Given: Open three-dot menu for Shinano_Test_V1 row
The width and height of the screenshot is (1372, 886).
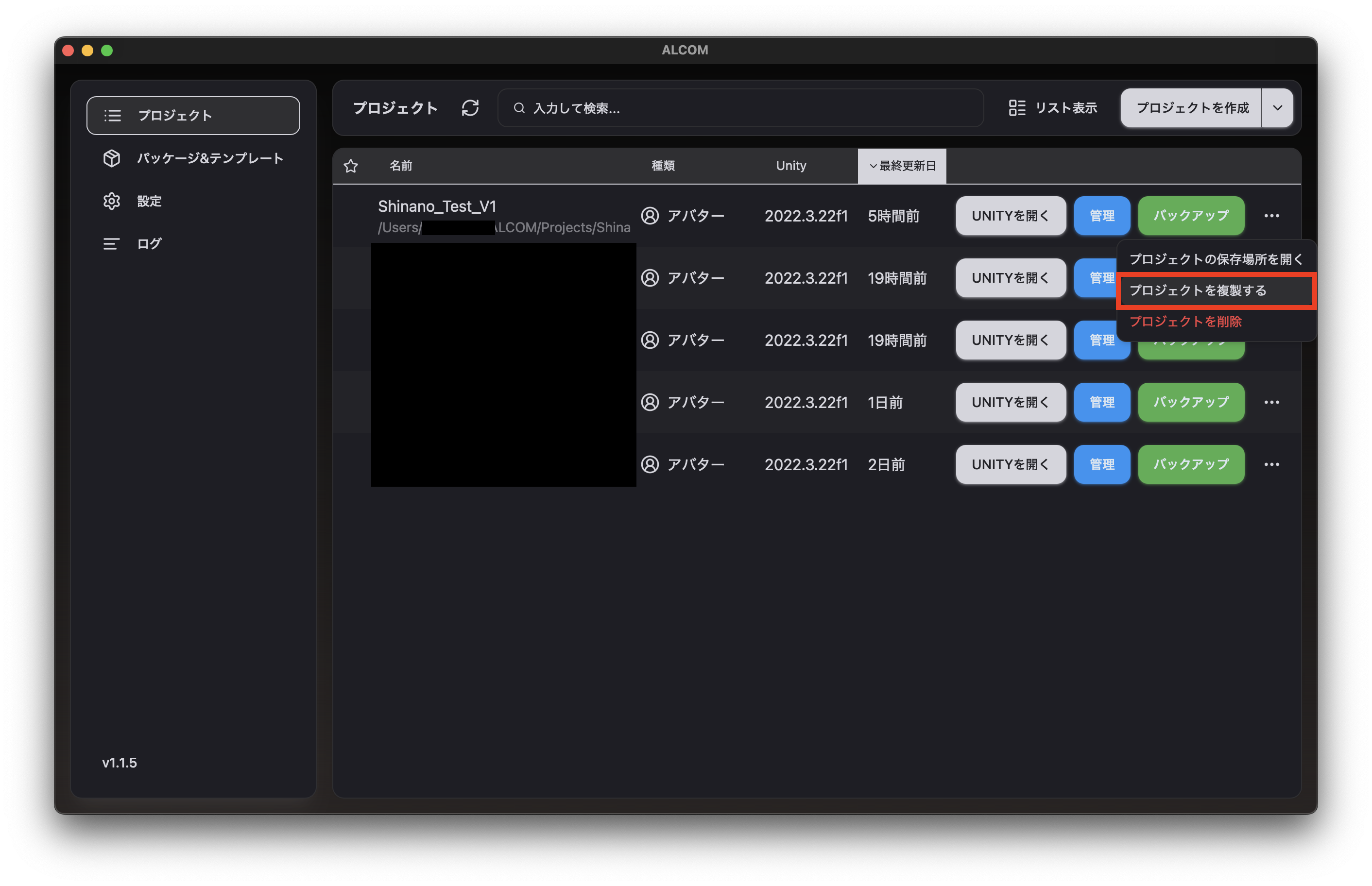Looking at the screenshot, I should point(1271,216).
